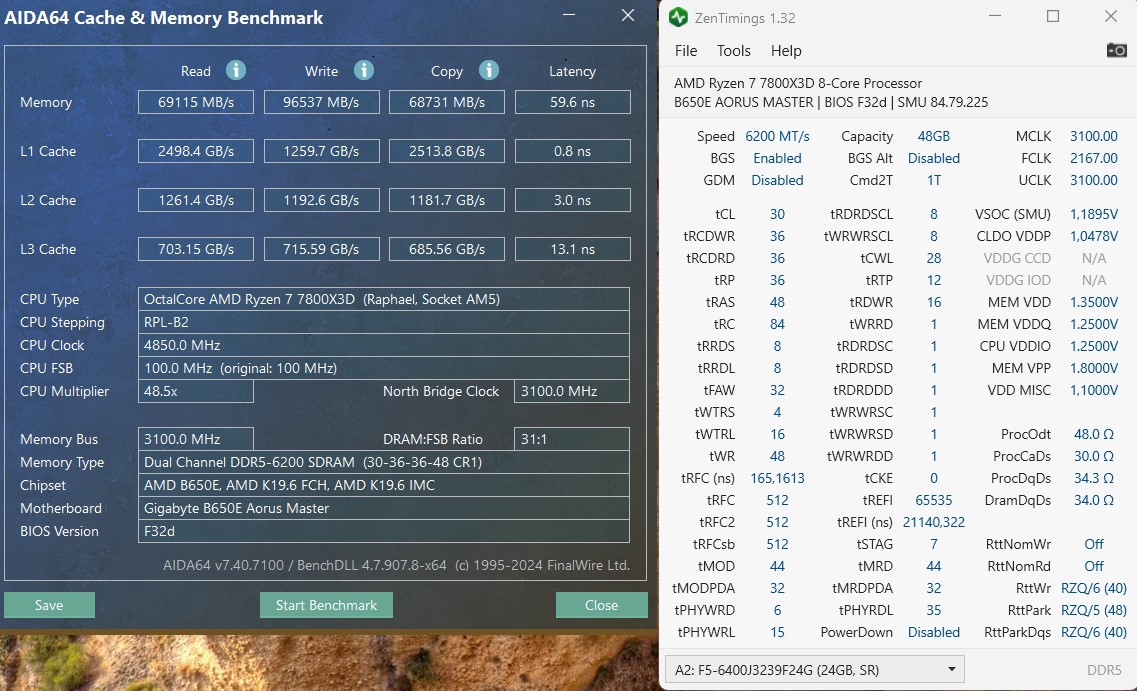The image size is (1137, 691).
Task: Click the Cmd2T value 1T
Action: (x=934, y=180)
